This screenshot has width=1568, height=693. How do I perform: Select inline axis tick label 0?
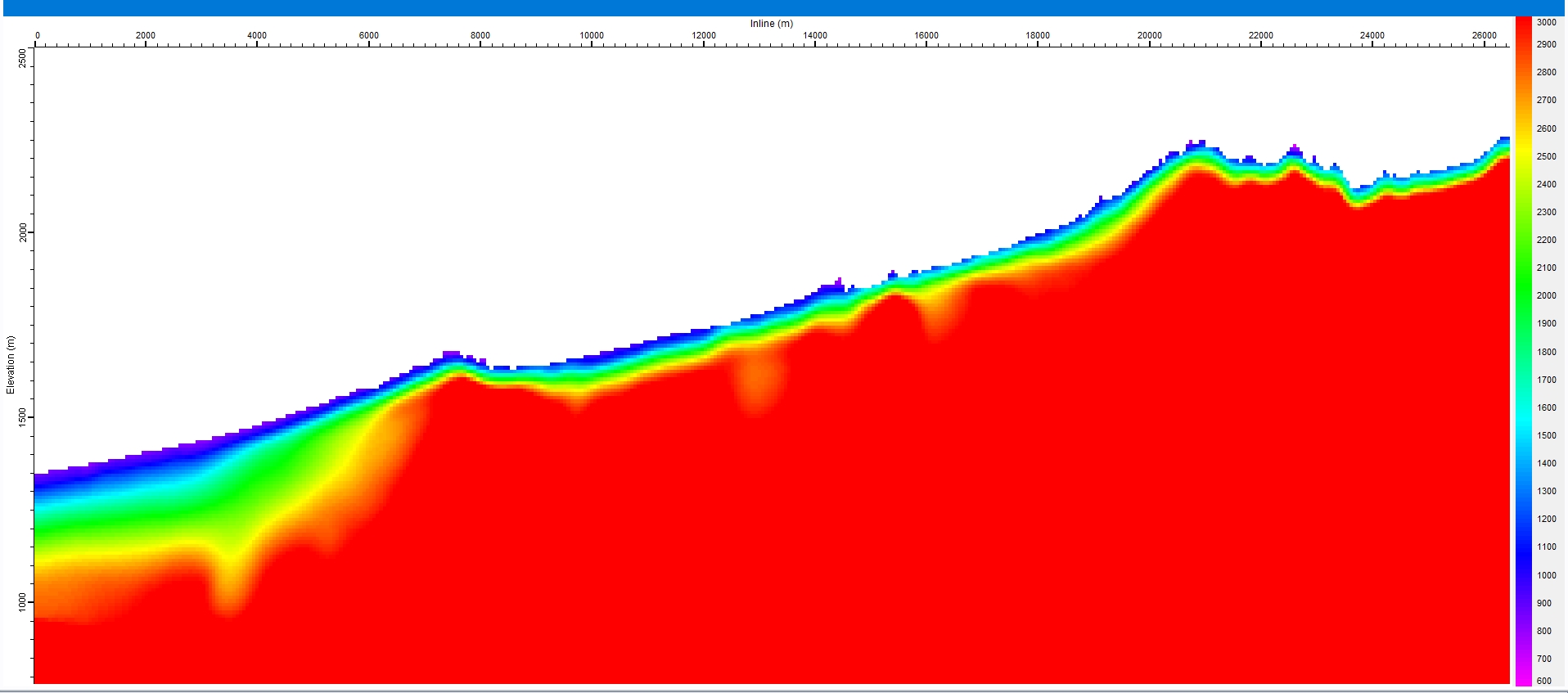[37, 36]
